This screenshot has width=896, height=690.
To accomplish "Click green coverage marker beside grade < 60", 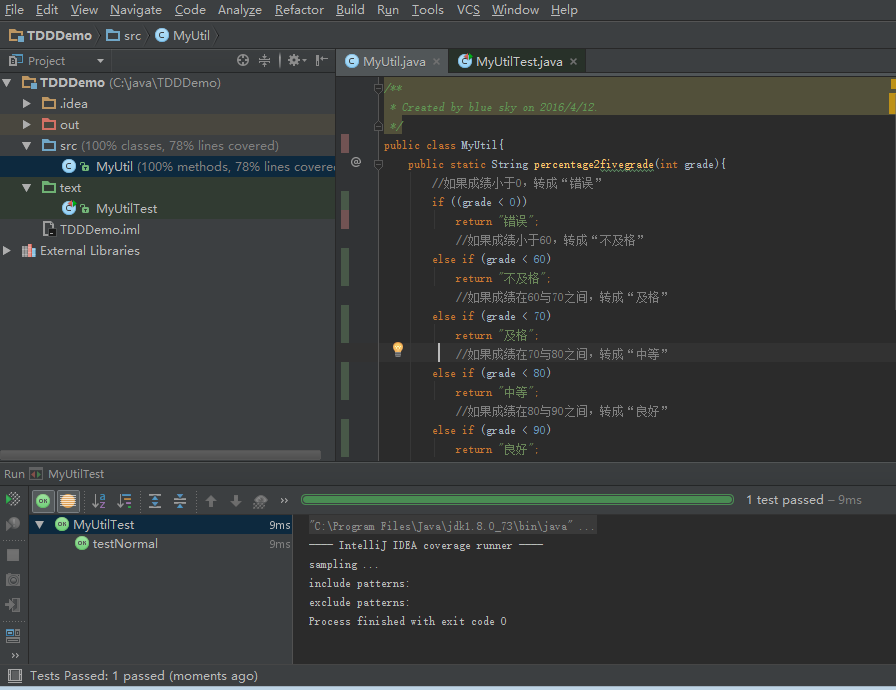I will pos(345,267).
